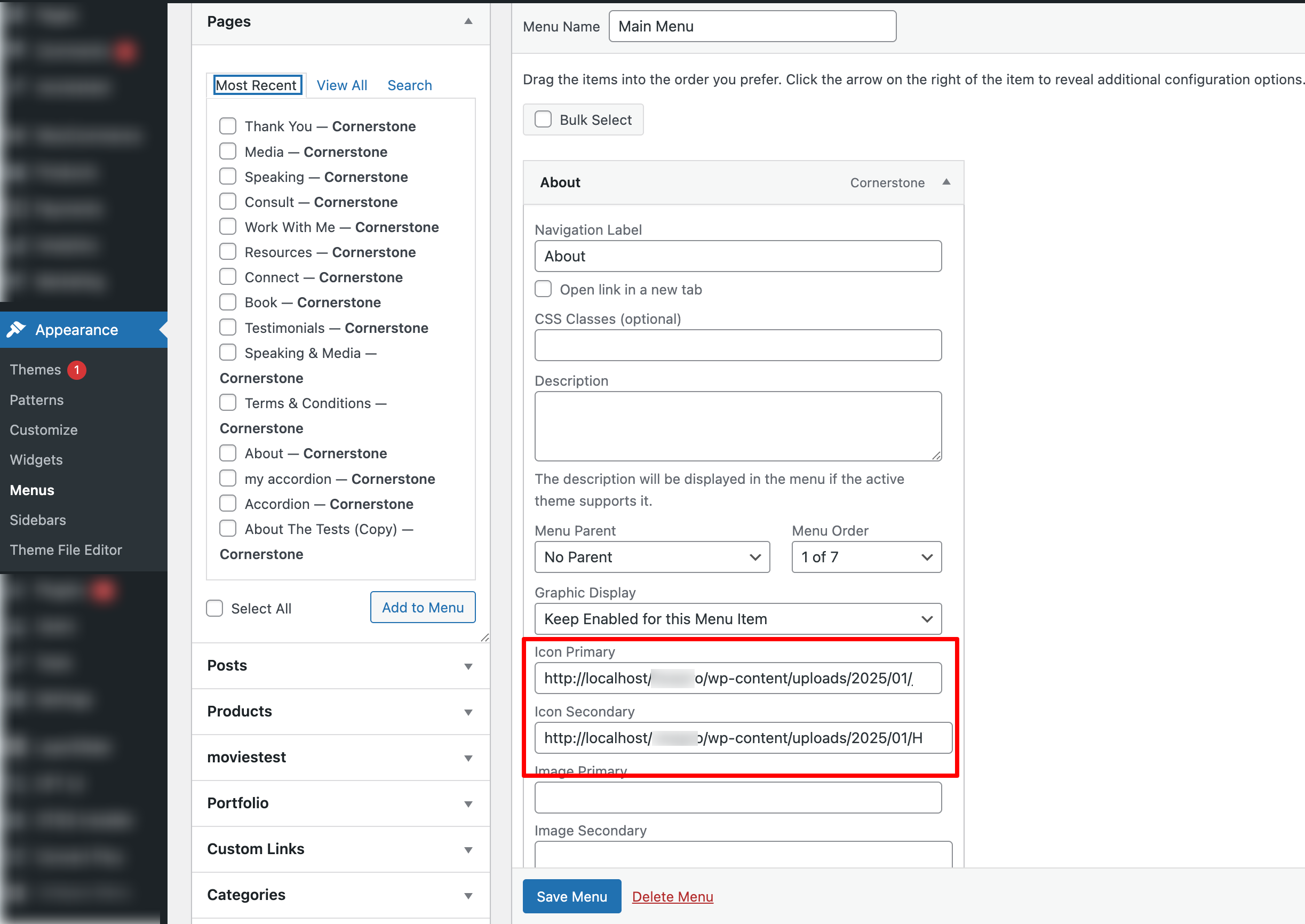This screenshot has width=1305, height=924.
Task: Tick Open link in a new tab
Action: 543,289
